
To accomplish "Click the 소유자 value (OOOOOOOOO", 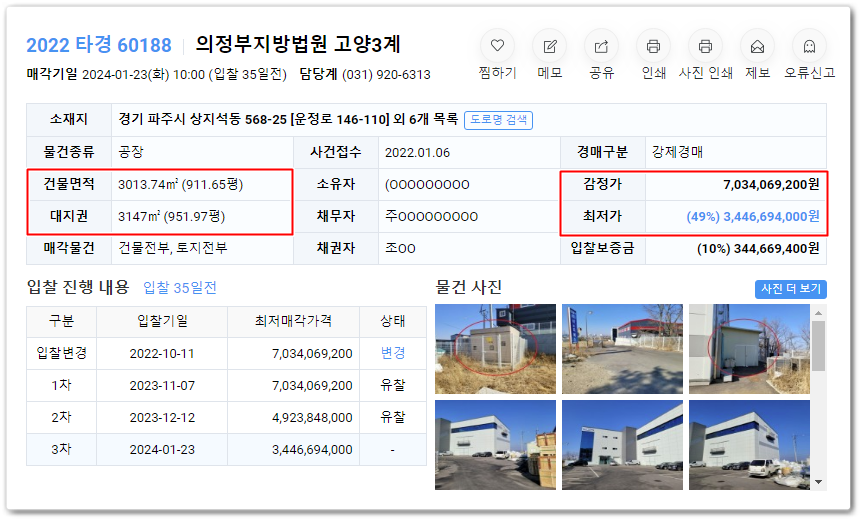I will tap(427, 184).
